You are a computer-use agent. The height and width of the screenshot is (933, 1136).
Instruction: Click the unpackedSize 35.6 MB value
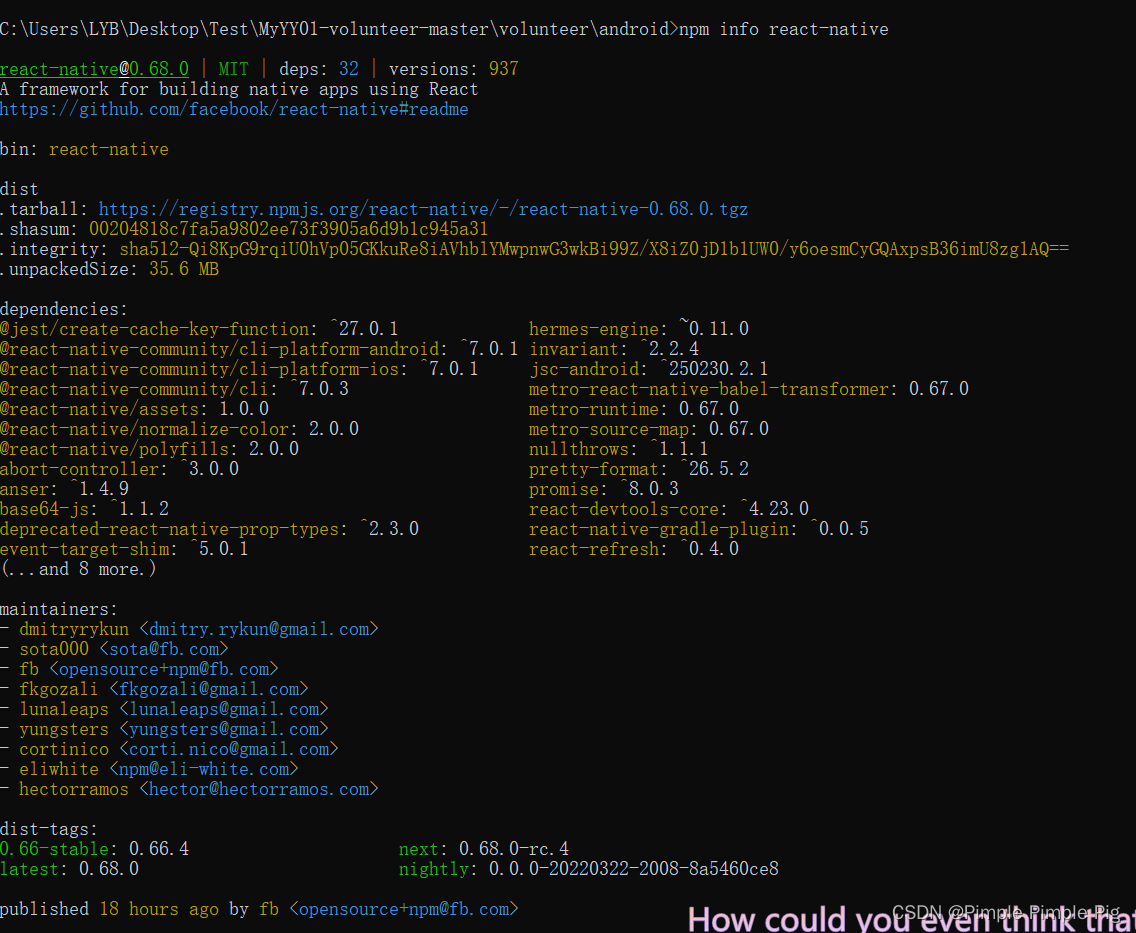[x=184, y=269]
